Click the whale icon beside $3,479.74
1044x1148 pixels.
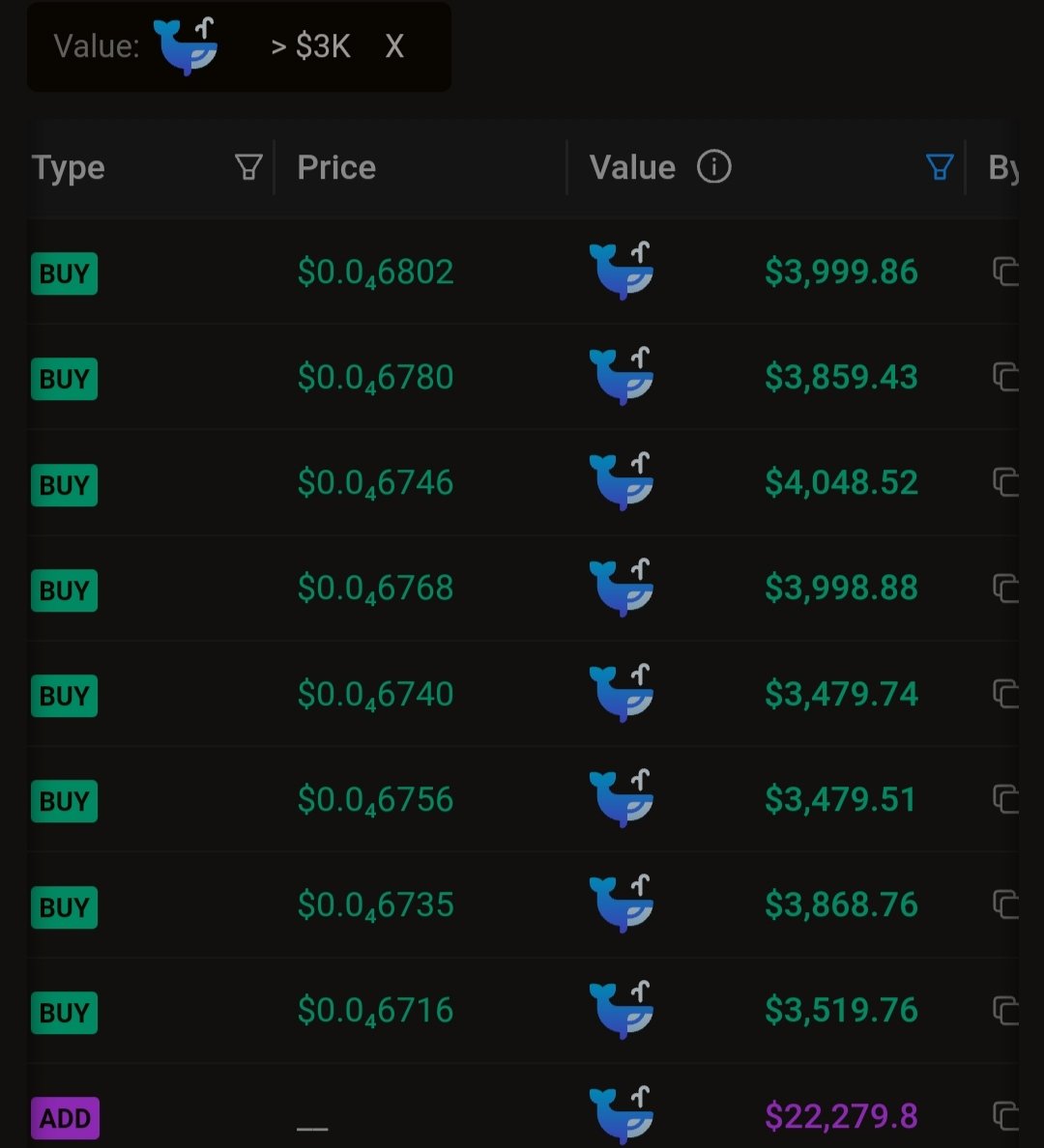click(x=622, y=693)
